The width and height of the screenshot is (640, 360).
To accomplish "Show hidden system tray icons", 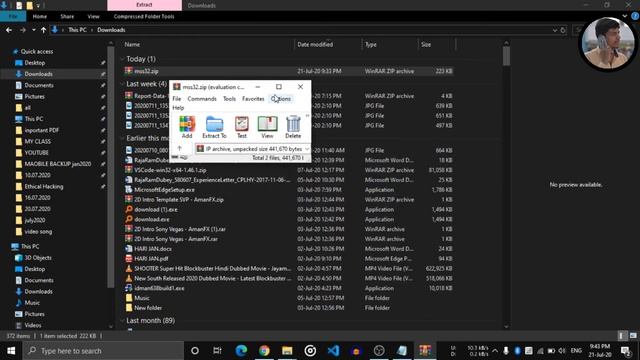I will pos(495,351).
